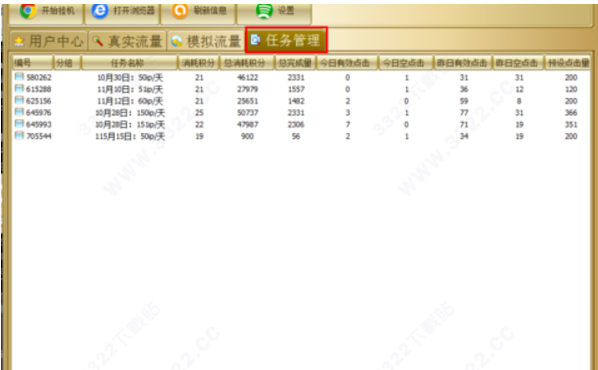Sort by the 任务名称 column header

[129, 63]
